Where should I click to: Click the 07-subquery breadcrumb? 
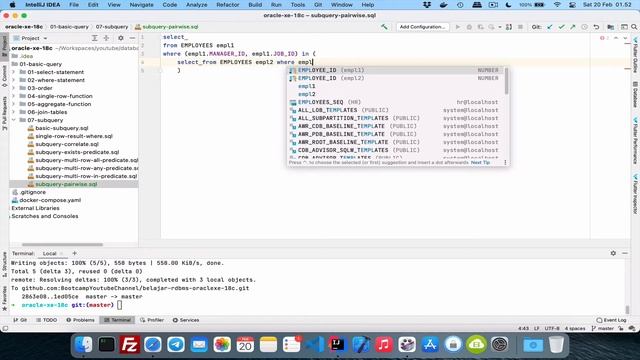pyautogui.click(x=112, y=27)
